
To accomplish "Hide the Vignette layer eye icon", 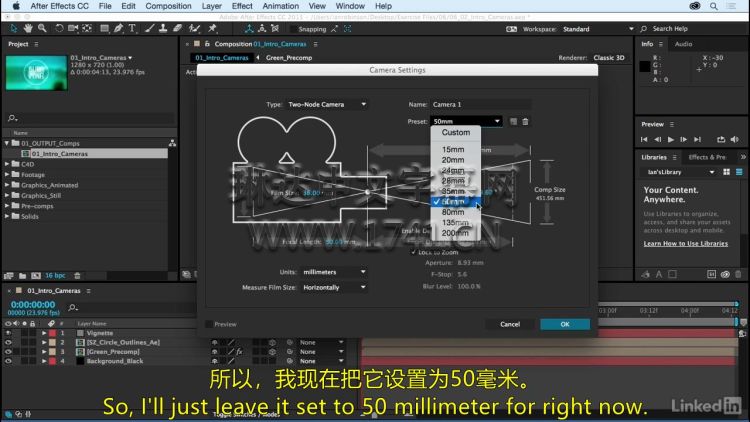I will [x=8, y=333].
